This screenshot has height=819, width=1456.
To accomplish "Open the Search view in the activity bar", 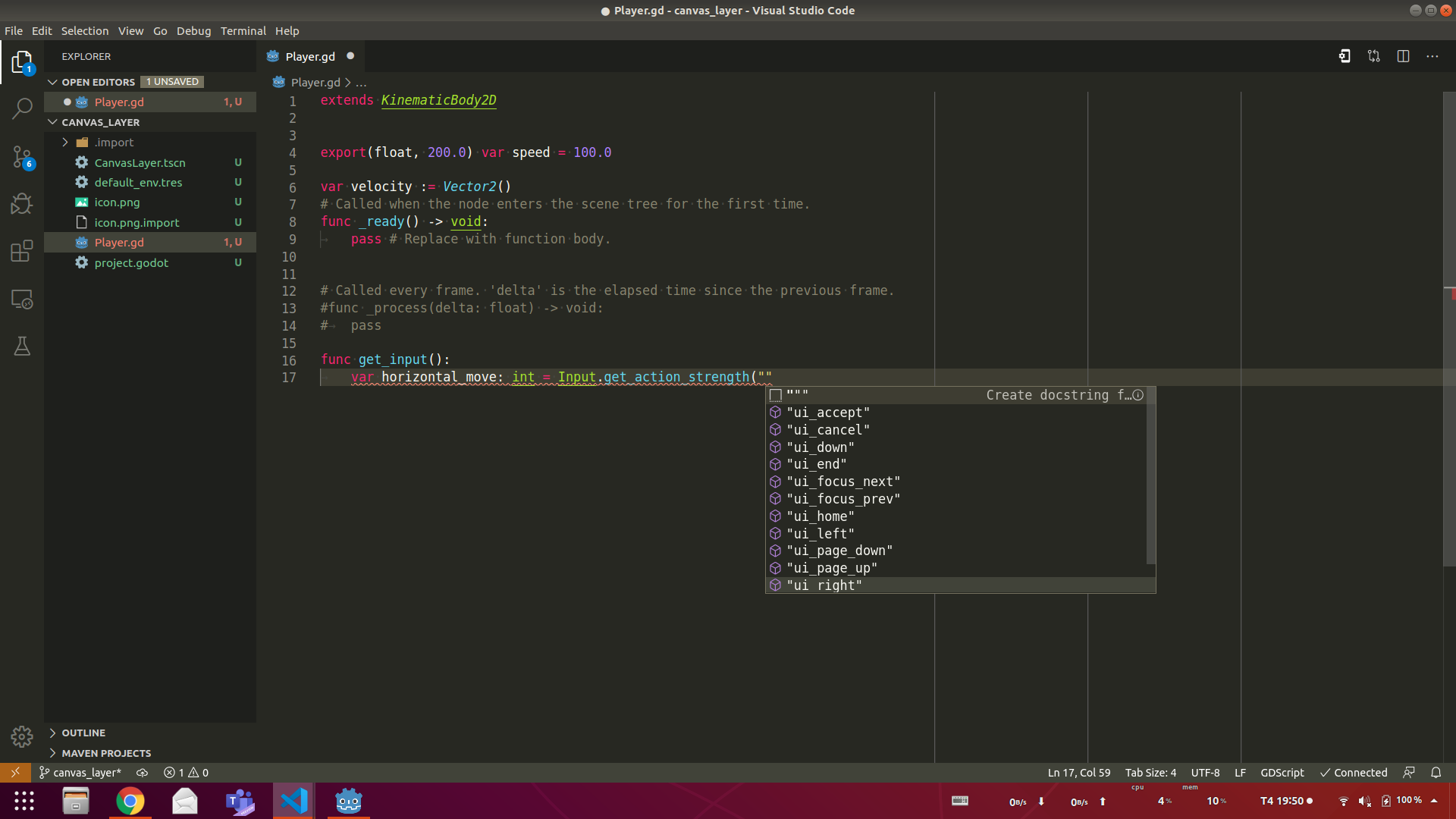I will click(x=22, y=108).
